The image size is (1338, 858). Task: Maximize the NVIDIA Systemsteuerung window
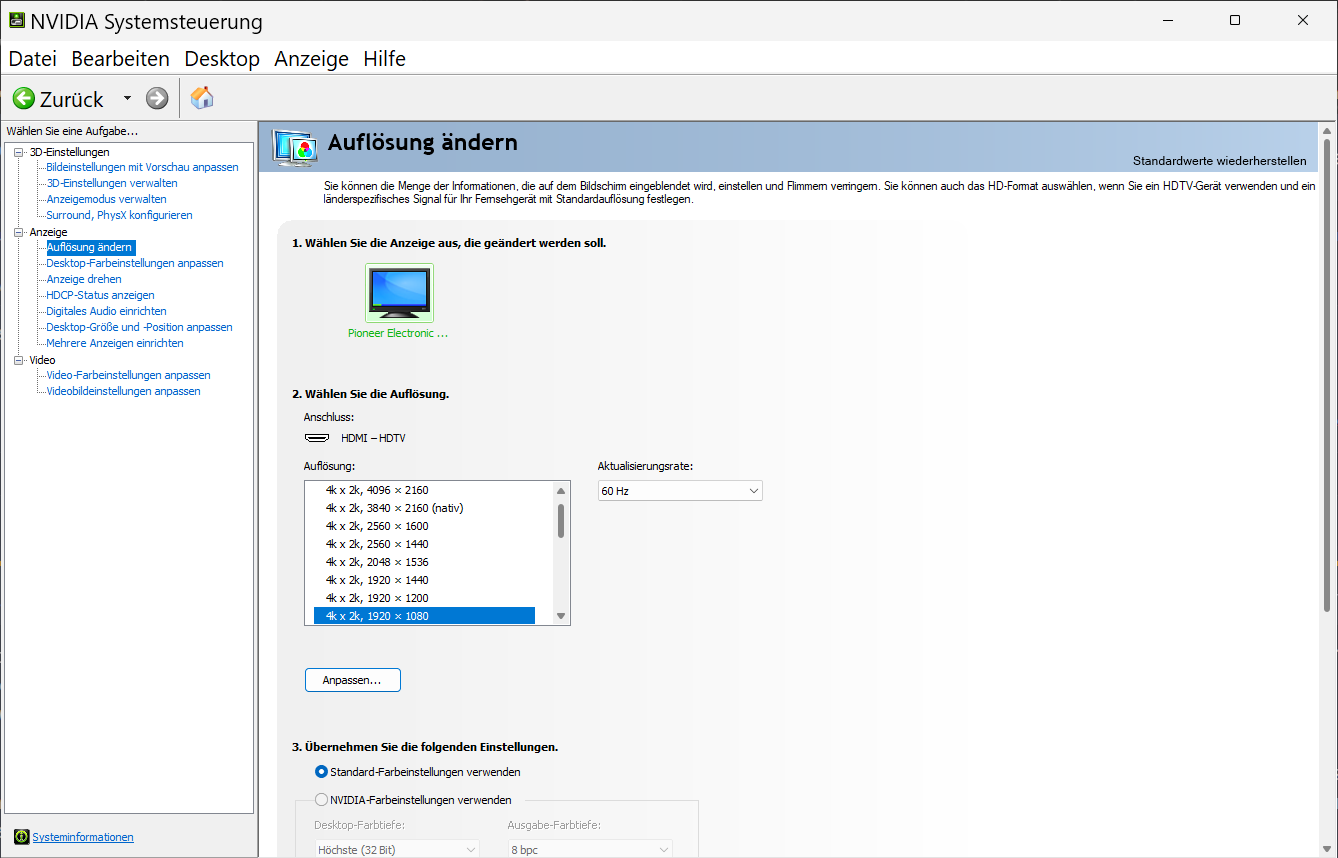point(1235,20)
